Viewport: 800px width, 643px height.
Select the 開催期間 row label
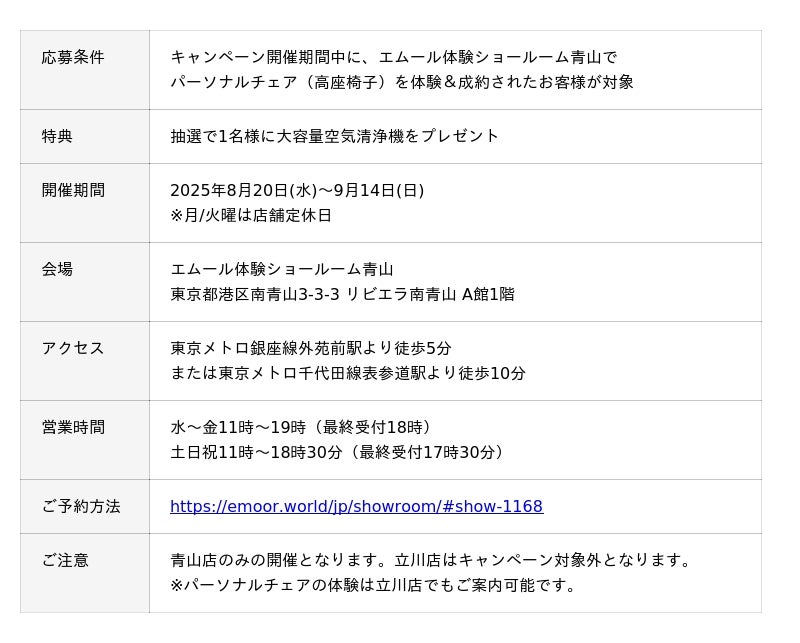coord(73,191)
